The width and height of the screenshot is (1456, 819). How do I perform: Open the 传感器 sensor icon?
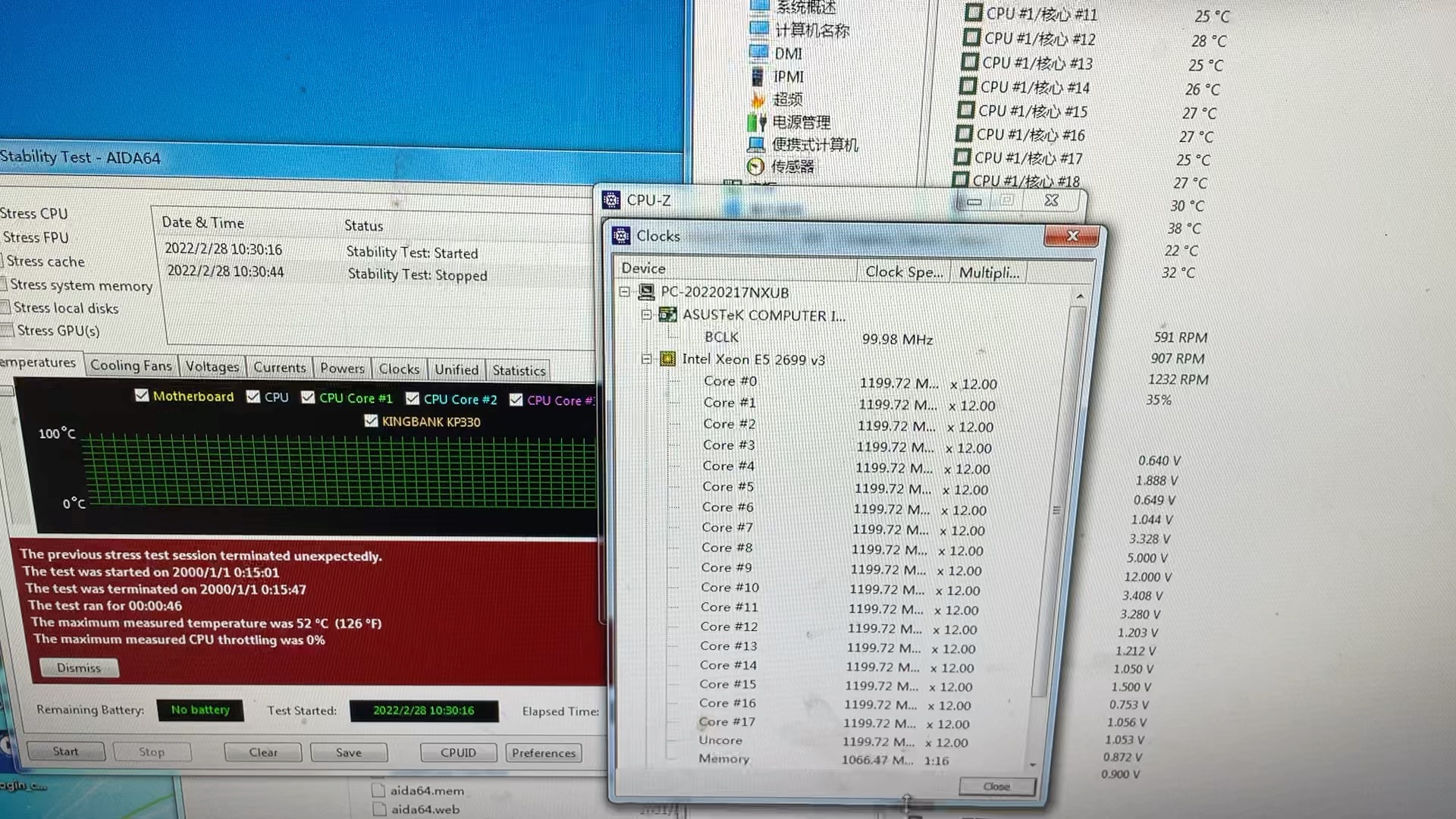[755, 166]
